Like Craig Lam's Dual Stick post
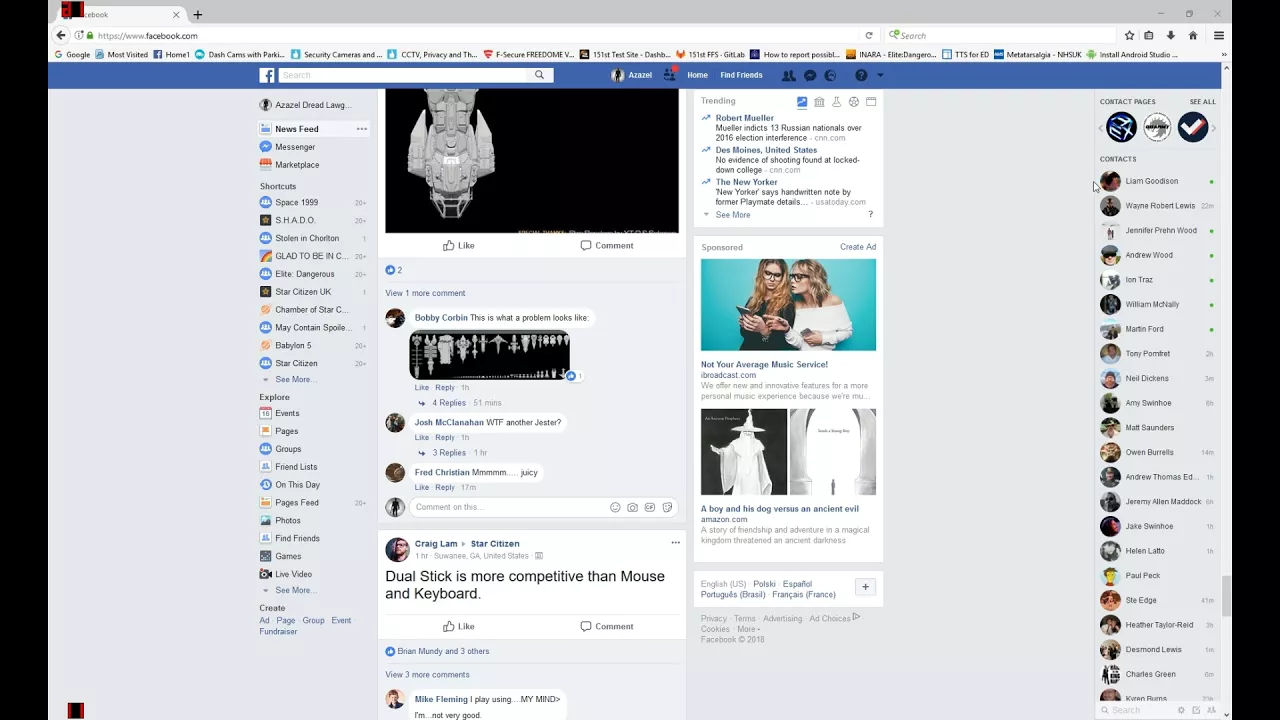The image size is (1280, 720). 459,626
